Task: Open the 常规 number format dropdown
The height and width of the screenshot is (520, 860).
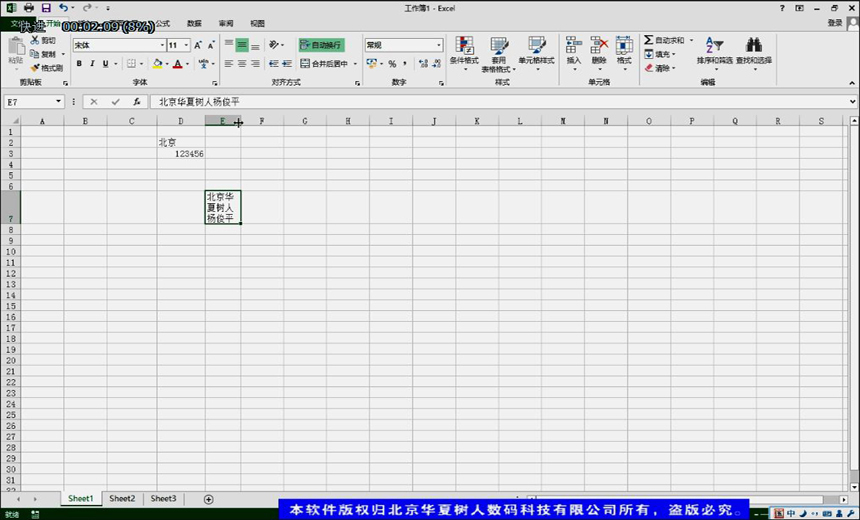Action: [439, 45]
